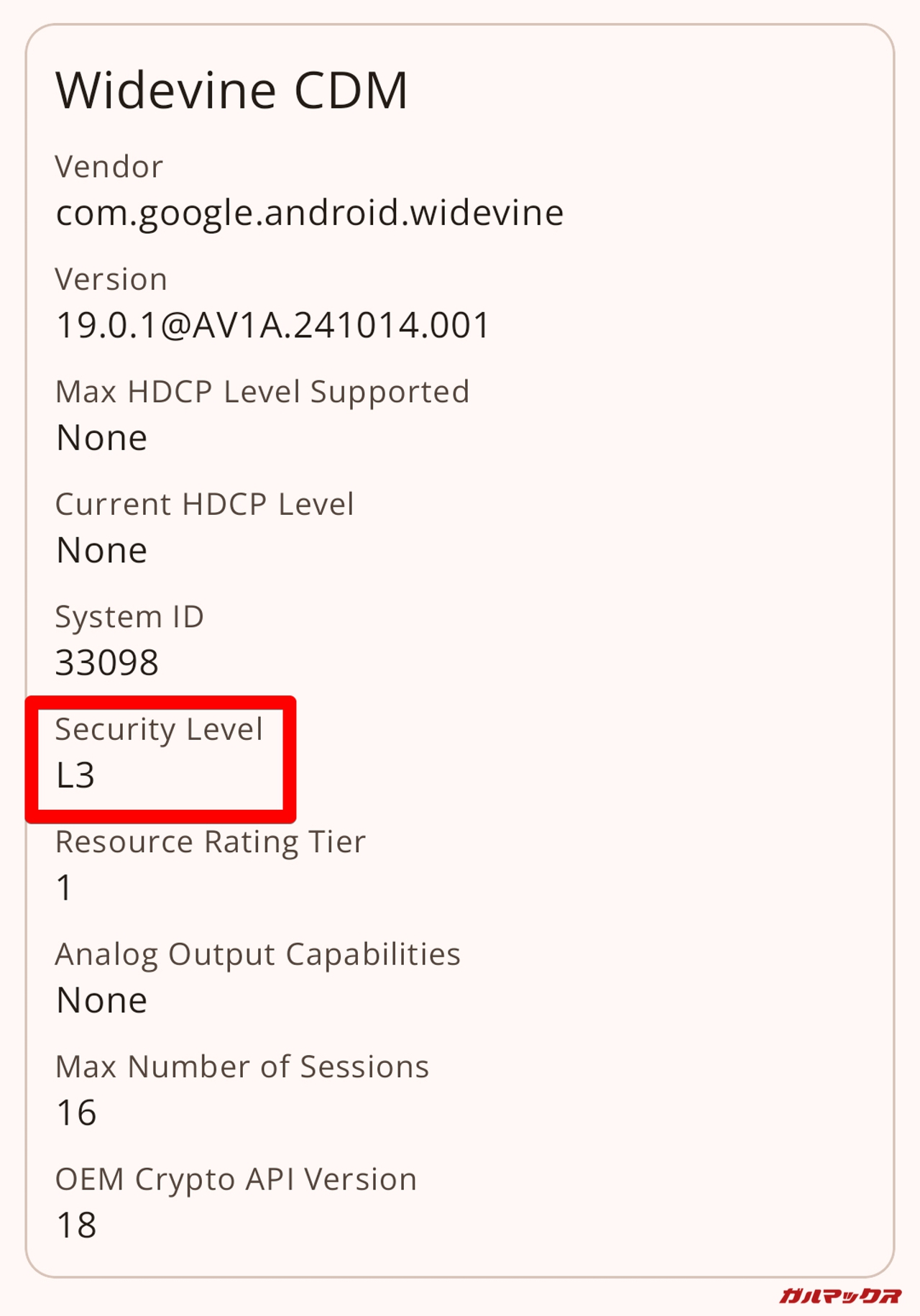The height and width of the screenshot is (1316, 920).
Task: Select the Resource Rating Tier label
Action: 211,842
